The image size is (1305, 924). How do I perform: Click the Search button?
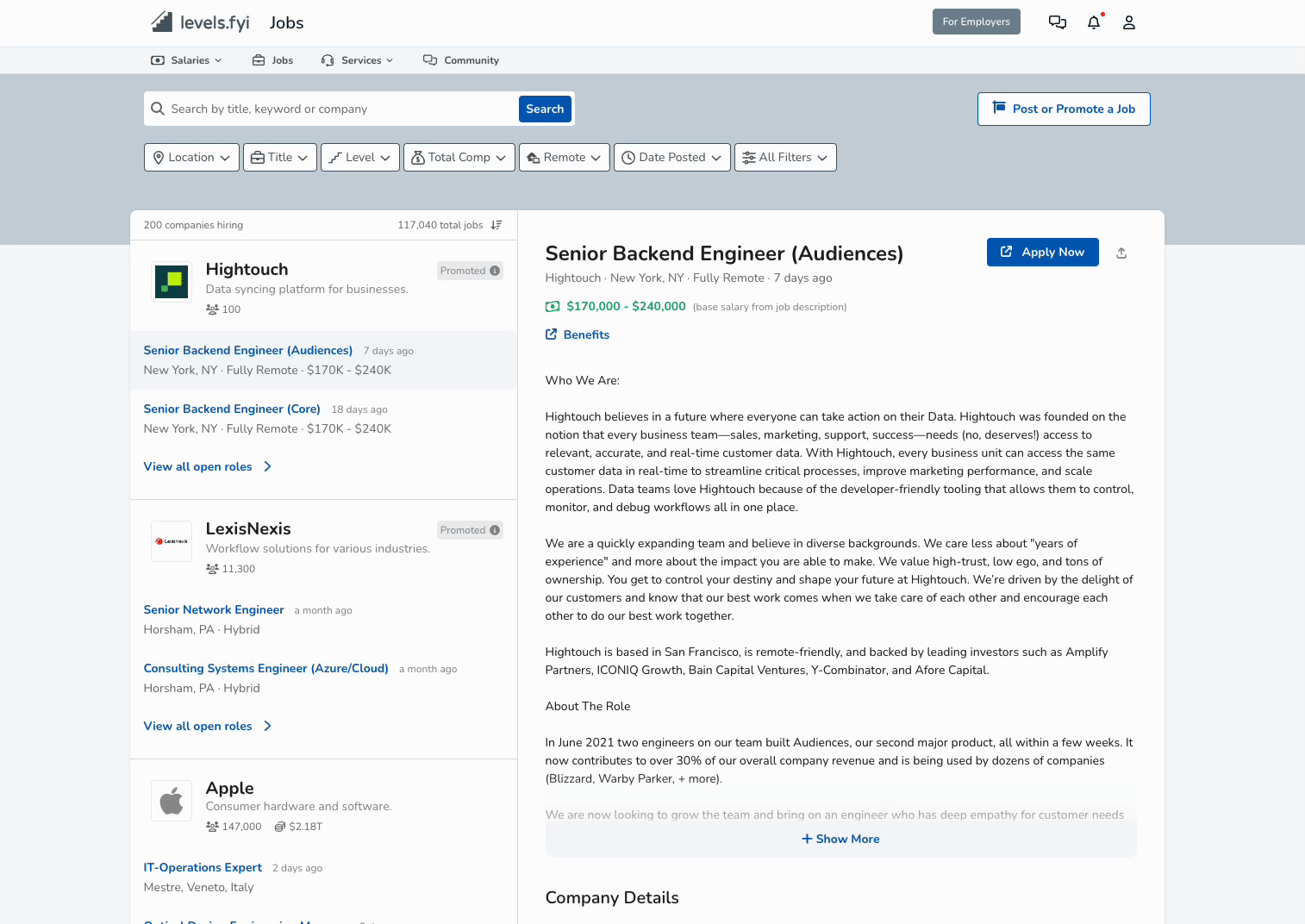545,109
